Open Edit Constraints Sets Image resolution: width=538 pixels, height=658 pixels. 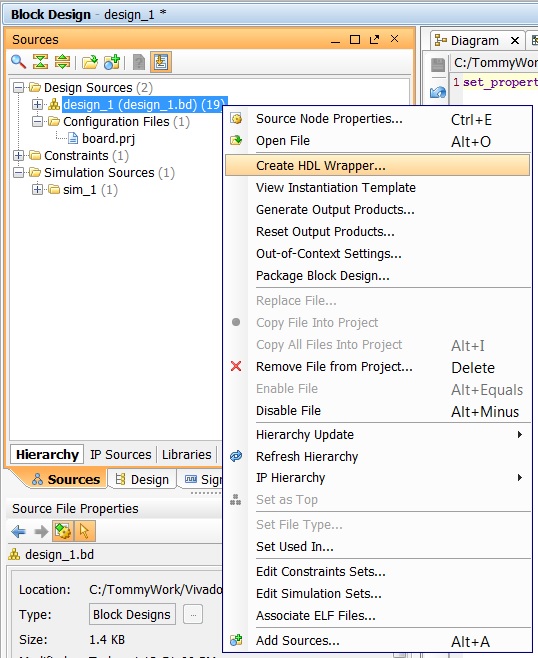click(x=378, y=572)
